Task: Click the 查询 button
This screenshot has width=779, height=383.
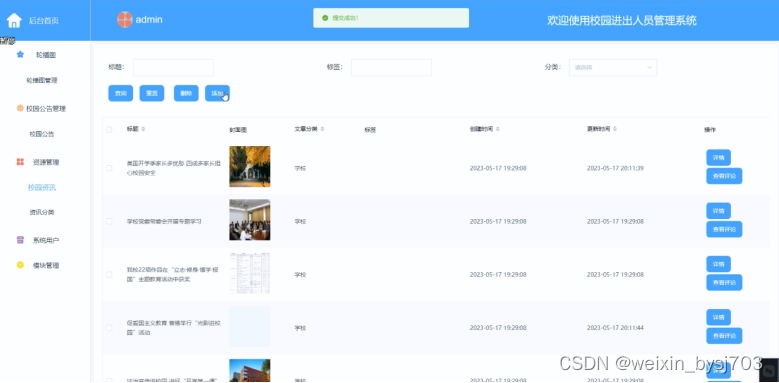Action: (x=121, y=93)
